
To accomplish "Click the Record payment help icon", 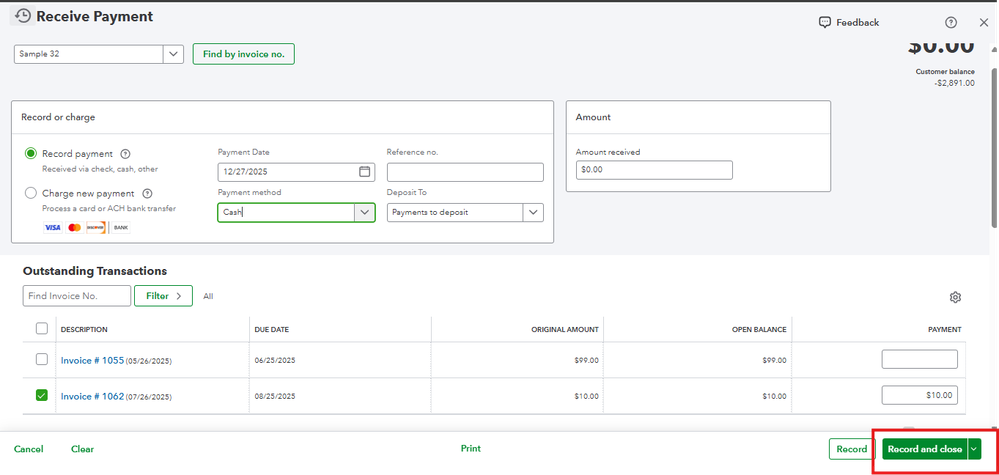I will pyautogui.click(x=126, y=153).
